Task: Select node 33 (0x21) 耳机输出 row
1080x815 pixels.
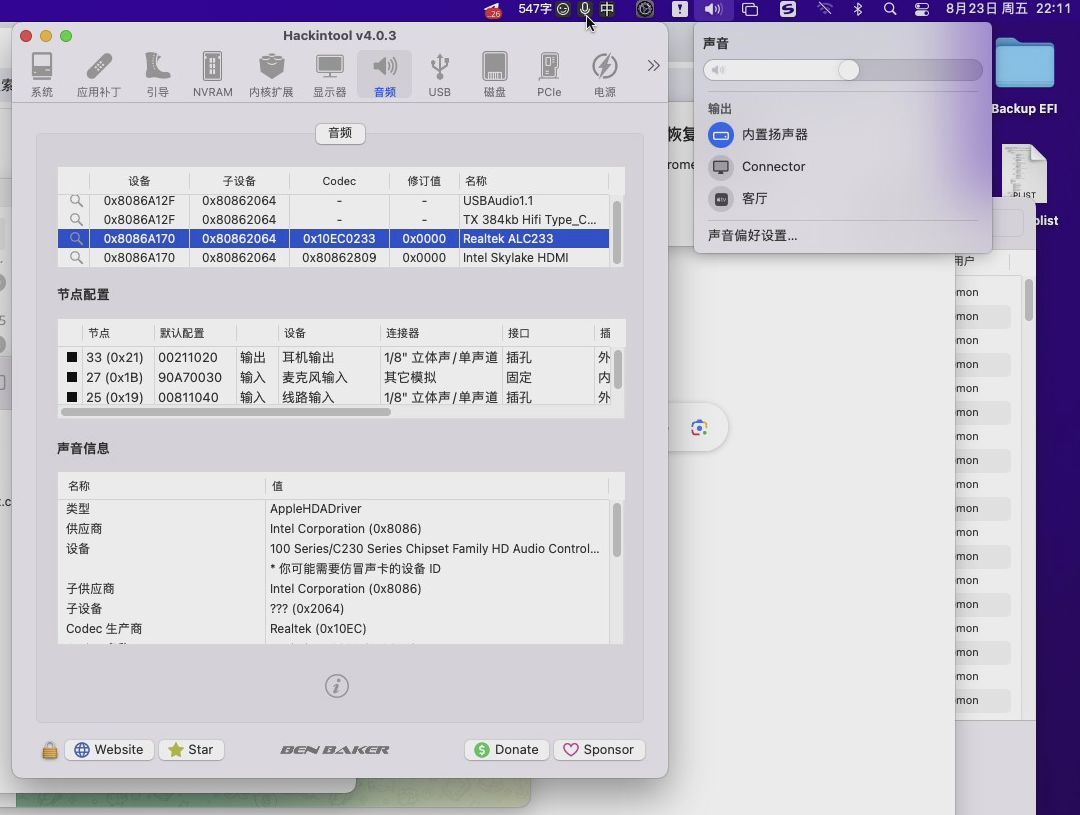Action: (335, 358)
